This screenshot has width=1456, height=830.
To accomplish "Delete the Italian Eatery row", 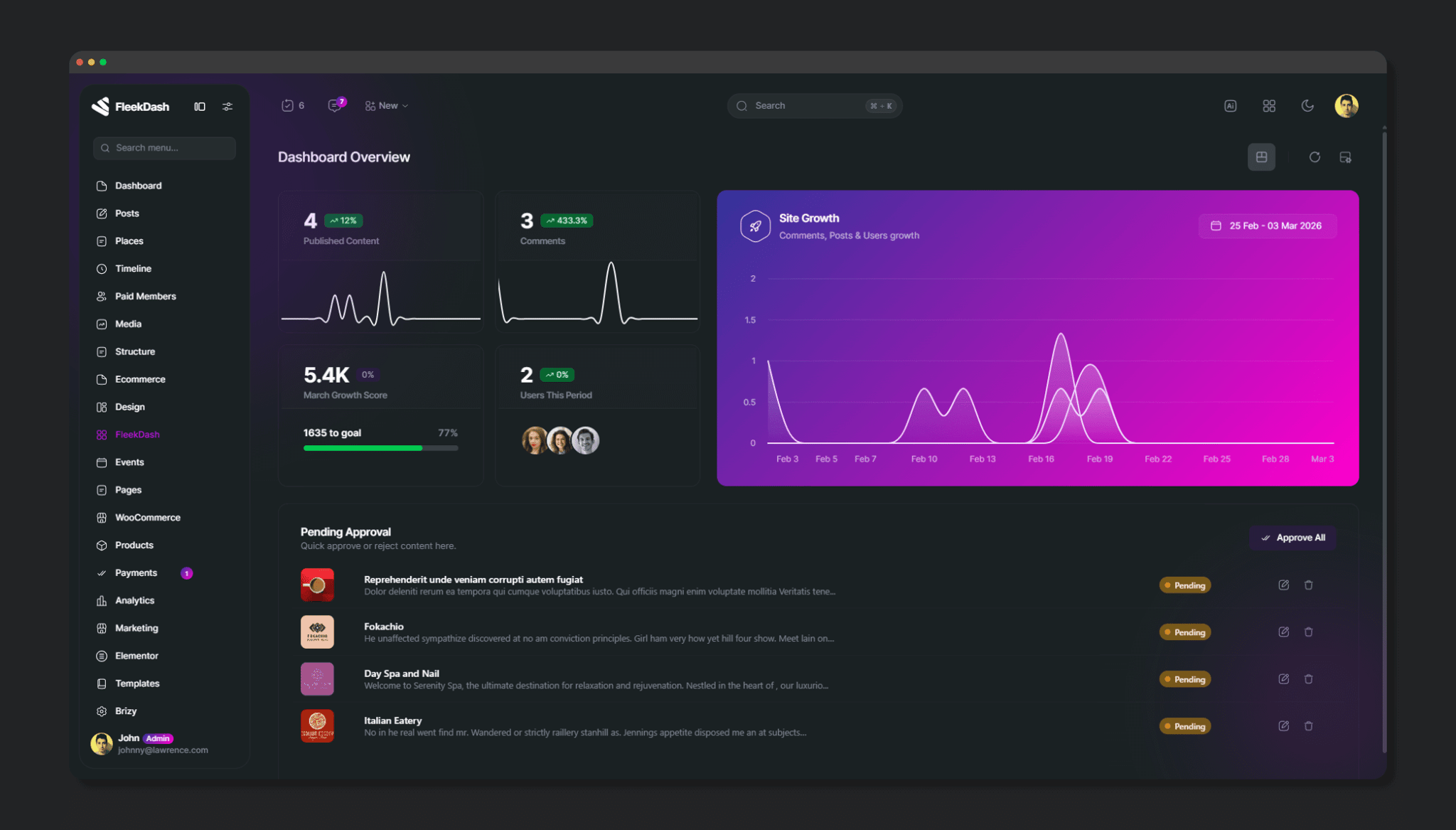I will point(1308,726).
